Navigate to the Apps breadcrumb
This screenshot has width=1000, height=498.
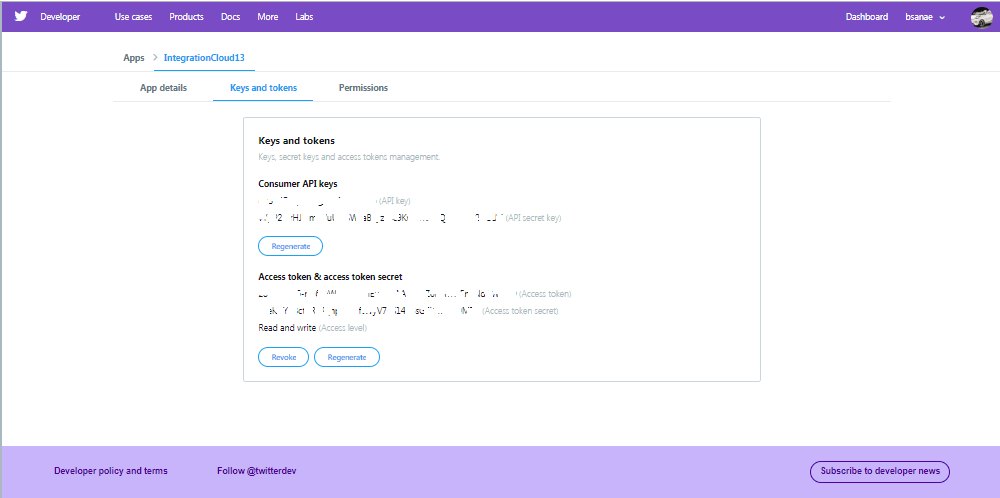tap(134, 58)
